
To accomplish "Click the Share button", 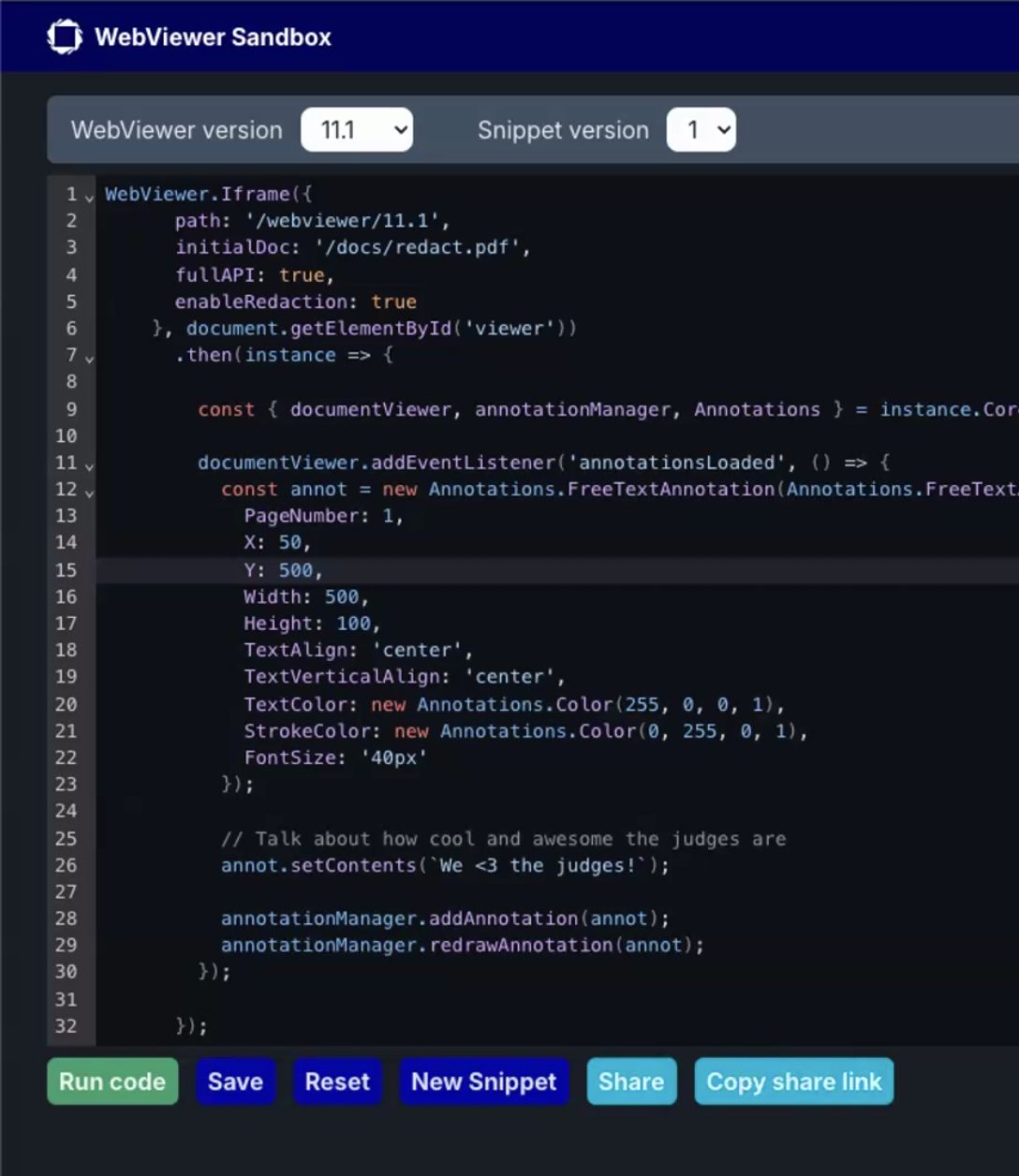I will point(631,1081).
